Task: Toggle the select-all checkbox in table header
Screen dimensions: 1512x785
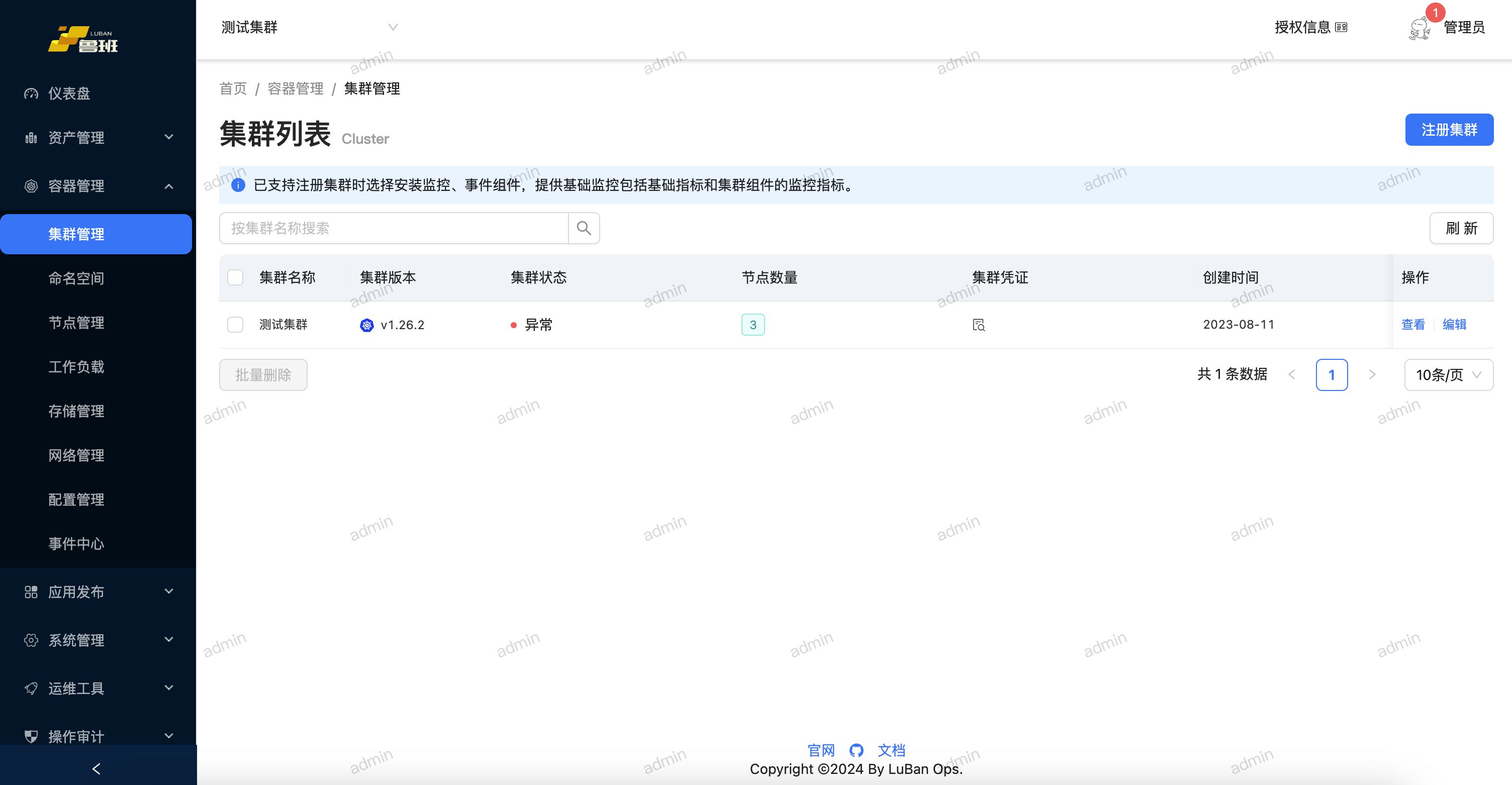Action: tap(235, 277)
